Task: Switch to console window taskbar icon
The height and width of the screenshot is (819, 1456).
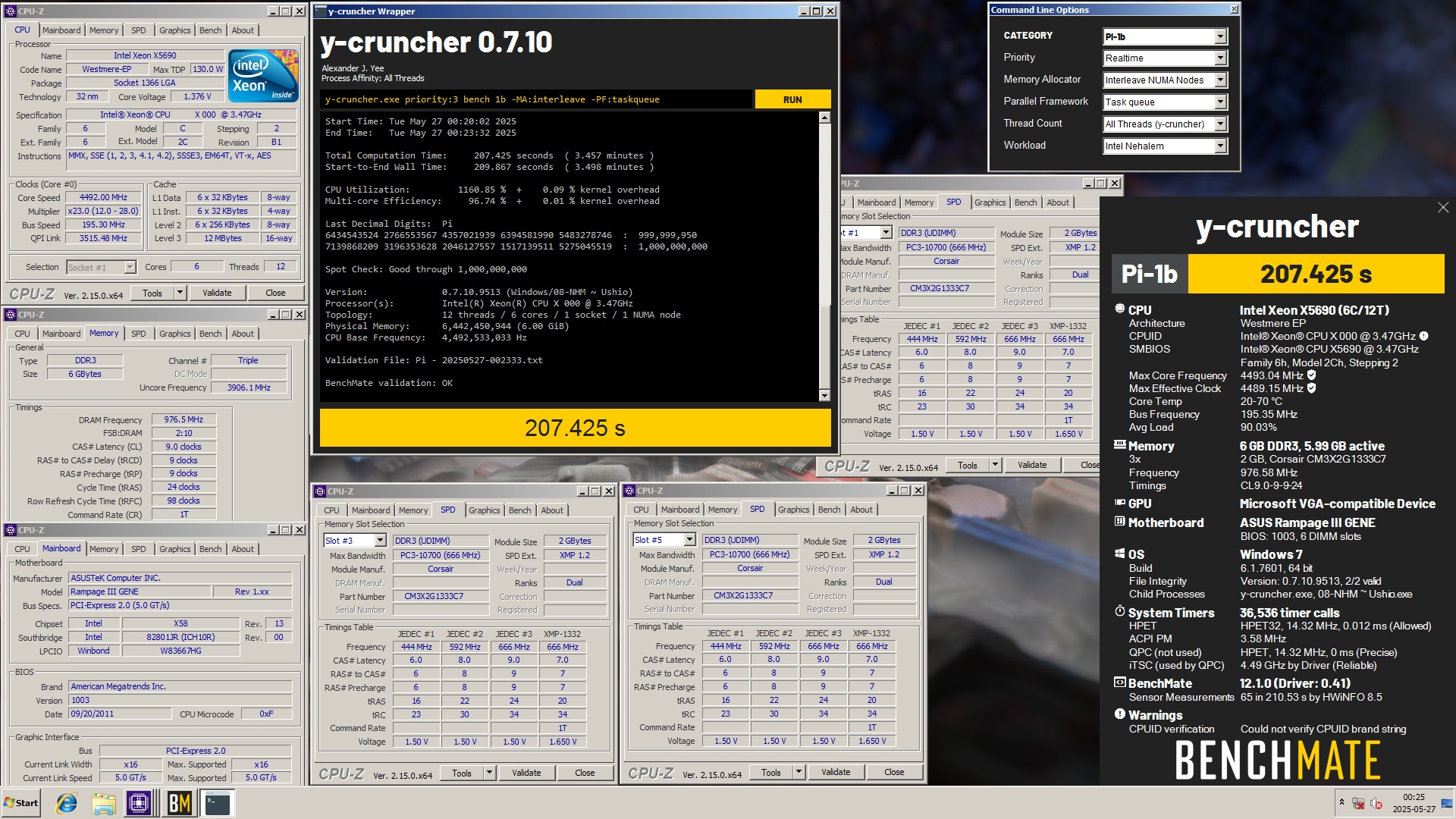Action: pyautogui.click(x=218, y=803)
